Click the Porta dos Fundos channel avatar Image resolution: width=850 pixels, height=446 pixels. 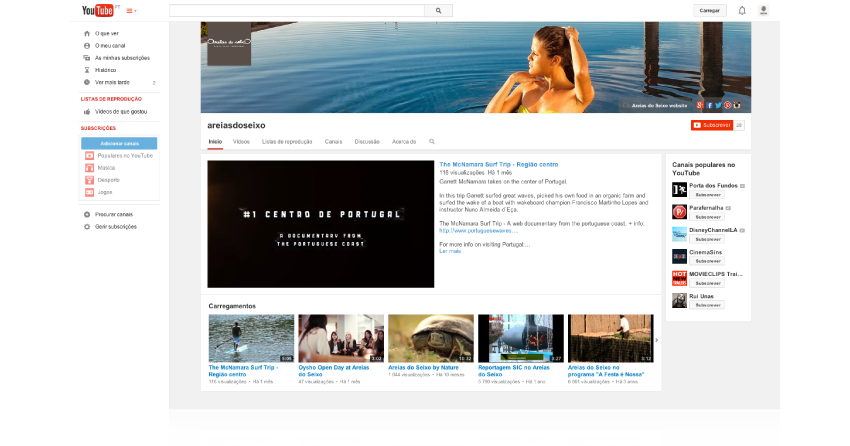click(x=679, y=188)
